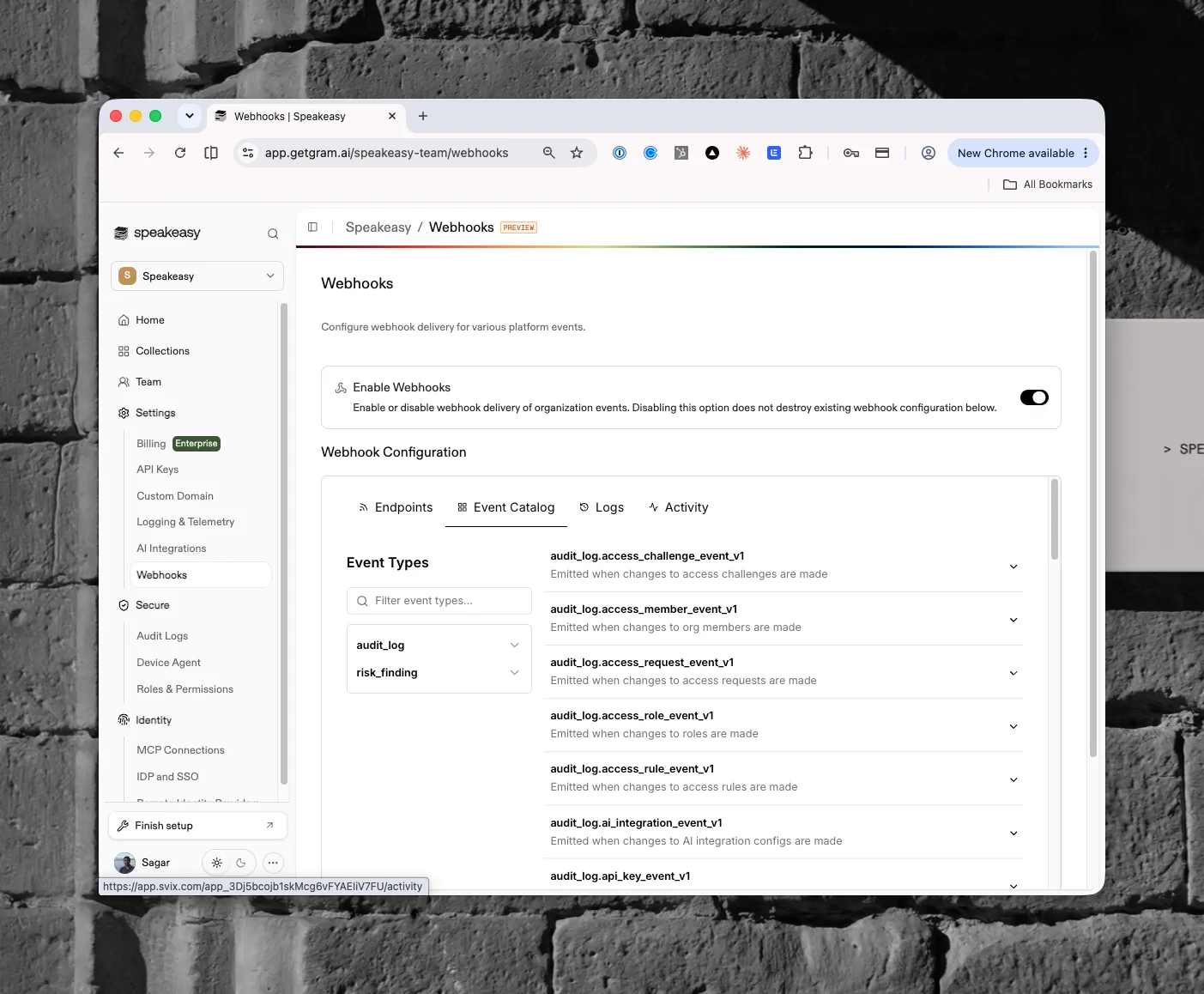Open Billing settings page
This screenshot has width=1204, height=994.
click(151, 444)
